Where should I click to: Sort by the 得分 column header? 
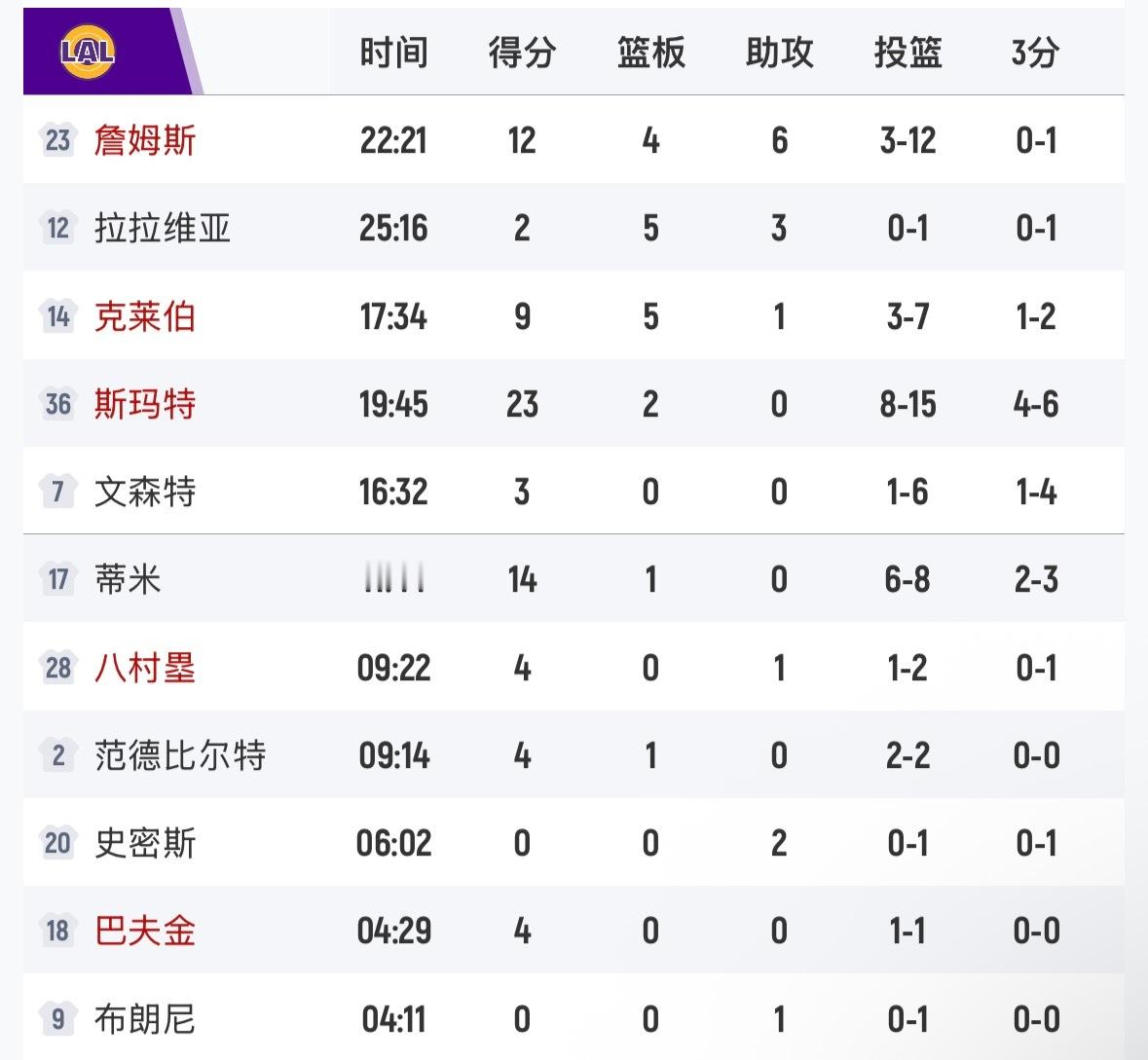[x=522, y=54]
